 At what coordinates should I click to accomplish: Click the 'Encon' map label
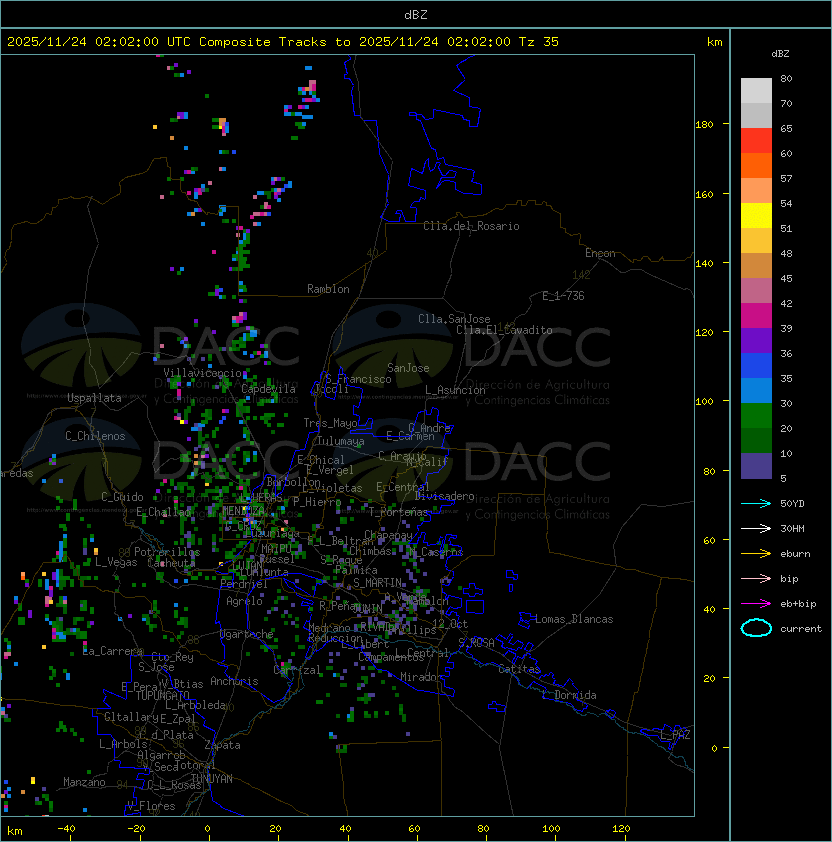(600, 253)
